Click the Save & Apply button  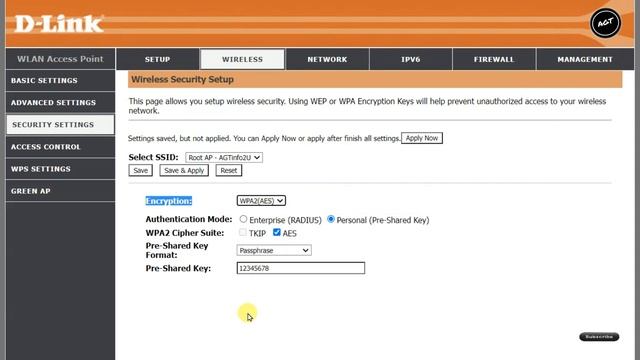184,170
